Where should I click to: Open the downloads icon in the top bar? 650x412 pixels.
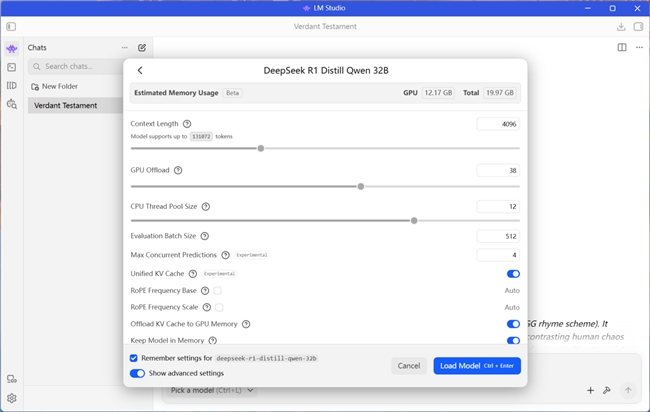(622, 27)
